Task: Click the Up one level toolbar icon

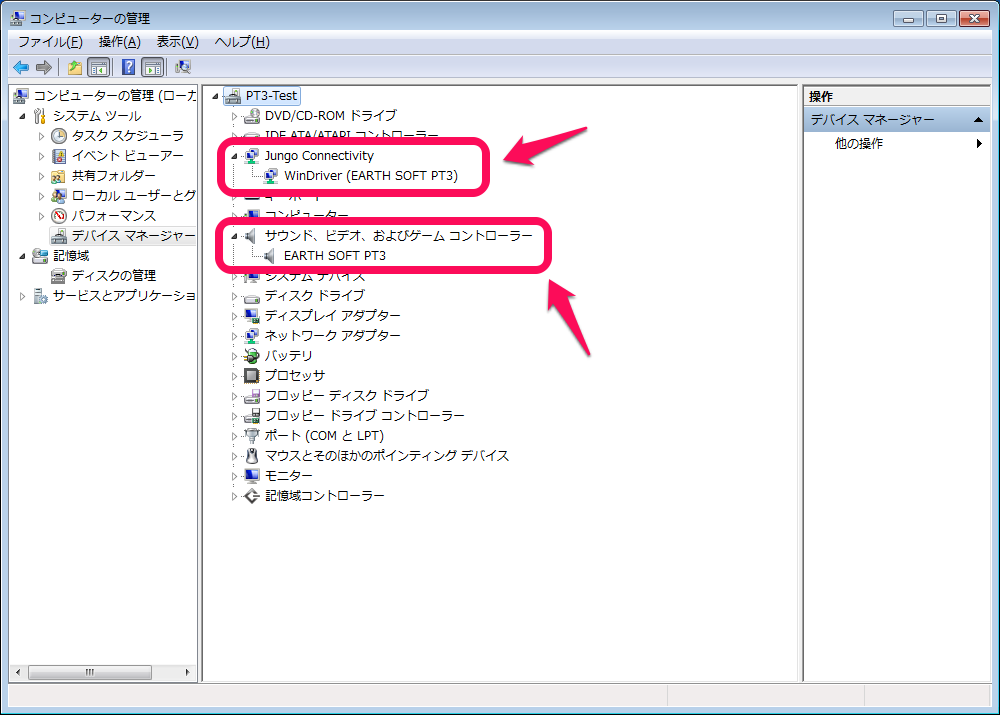Action: [75, 67]
